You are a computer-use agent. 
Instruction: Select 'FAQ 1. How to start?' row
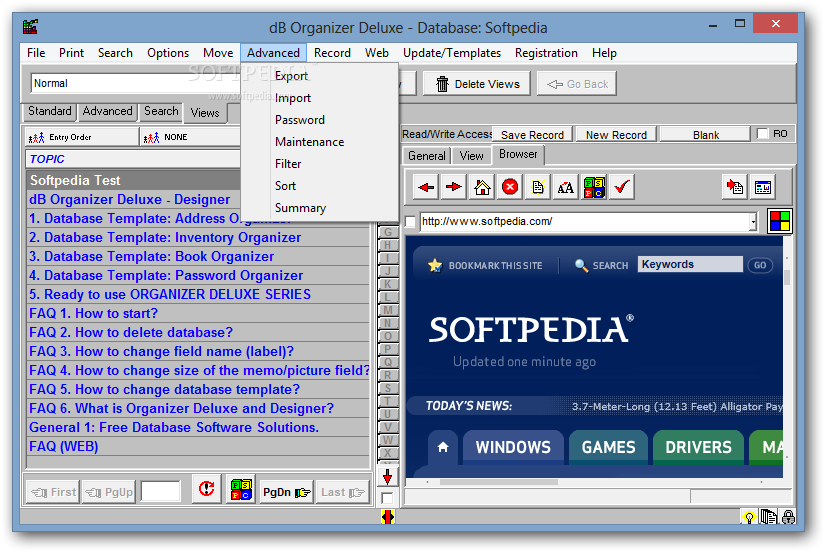tap(199, 314)
